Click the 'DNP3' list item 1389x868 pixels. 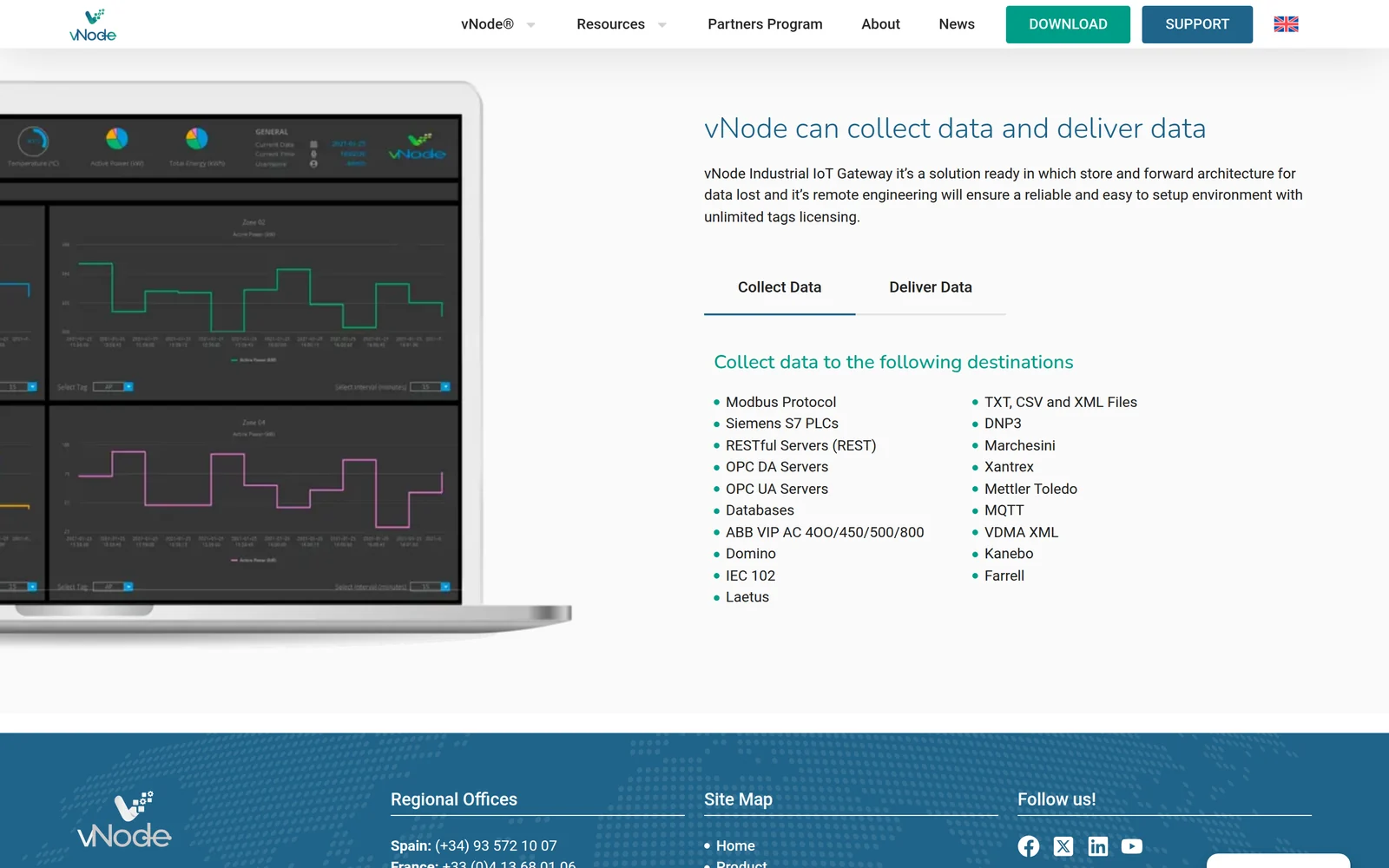[1003, 424]
